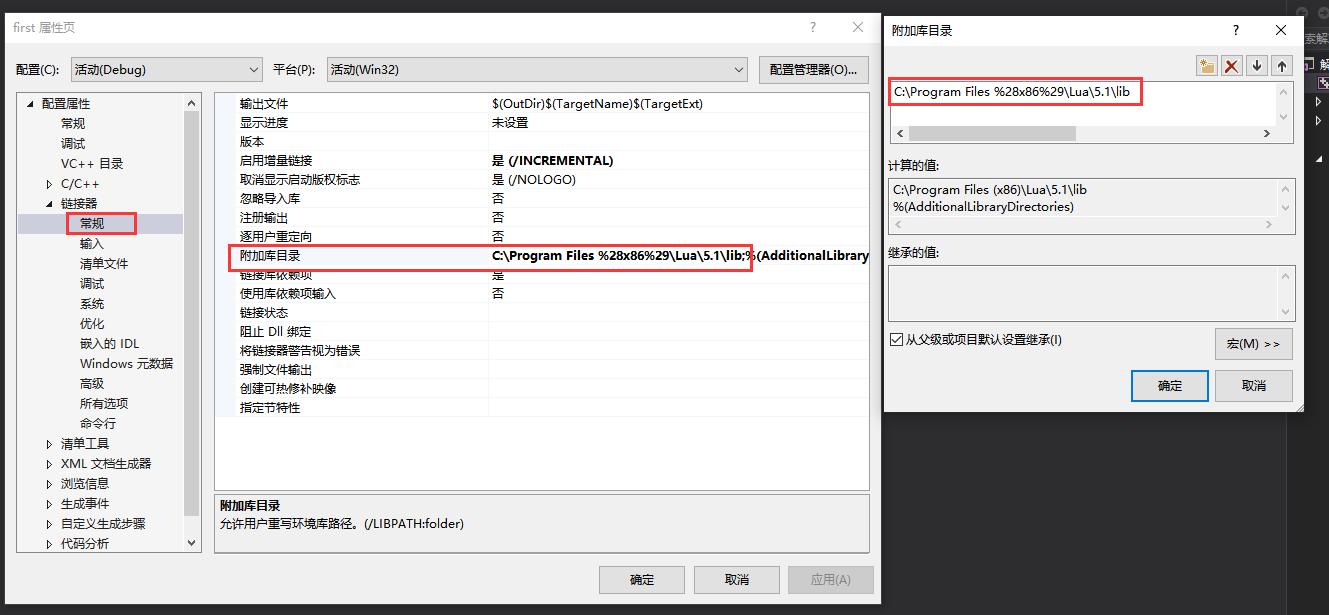Select the 版本 property row
The height and width of the screenshot is (615, 1329).
point(542,142)
